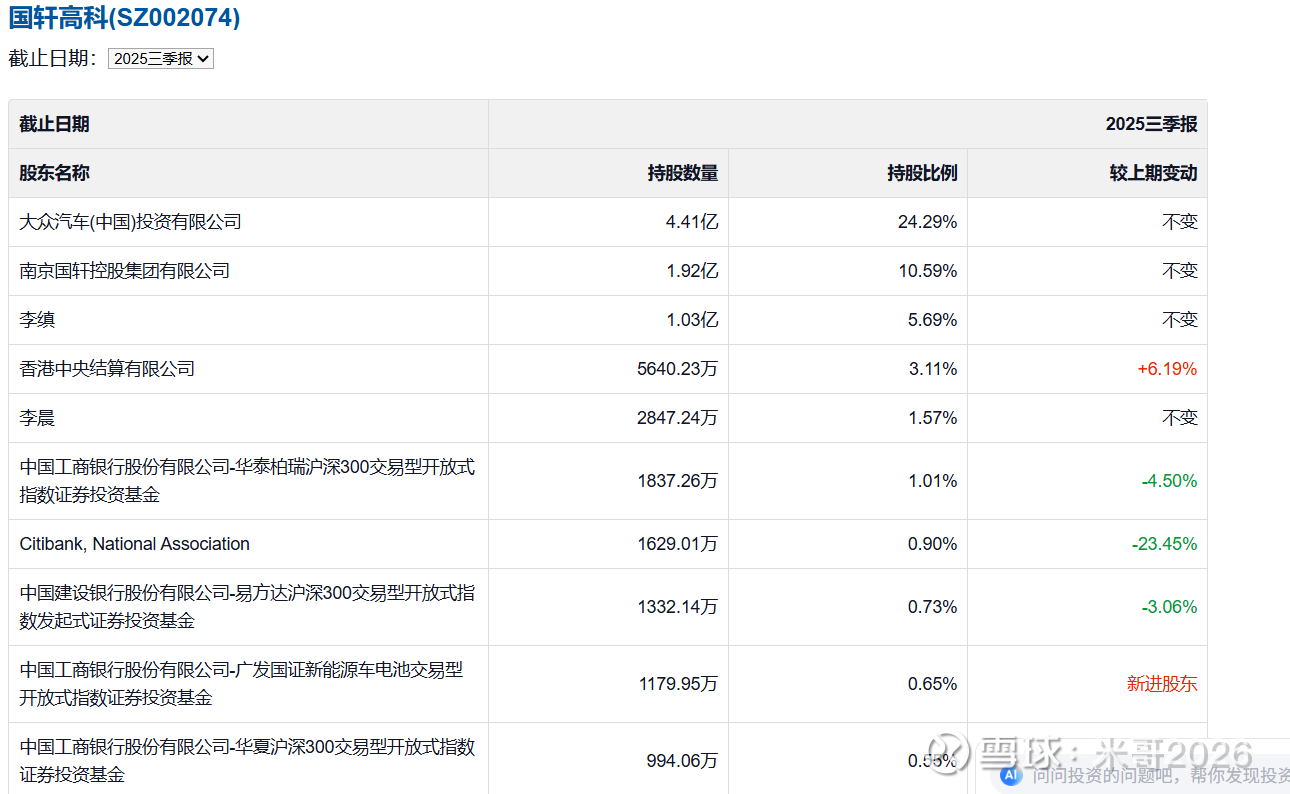The image size is (1290, 794).
Task: Click the 不变 change in 南京国轩控股 row
Action: (x=1180, y=271)
